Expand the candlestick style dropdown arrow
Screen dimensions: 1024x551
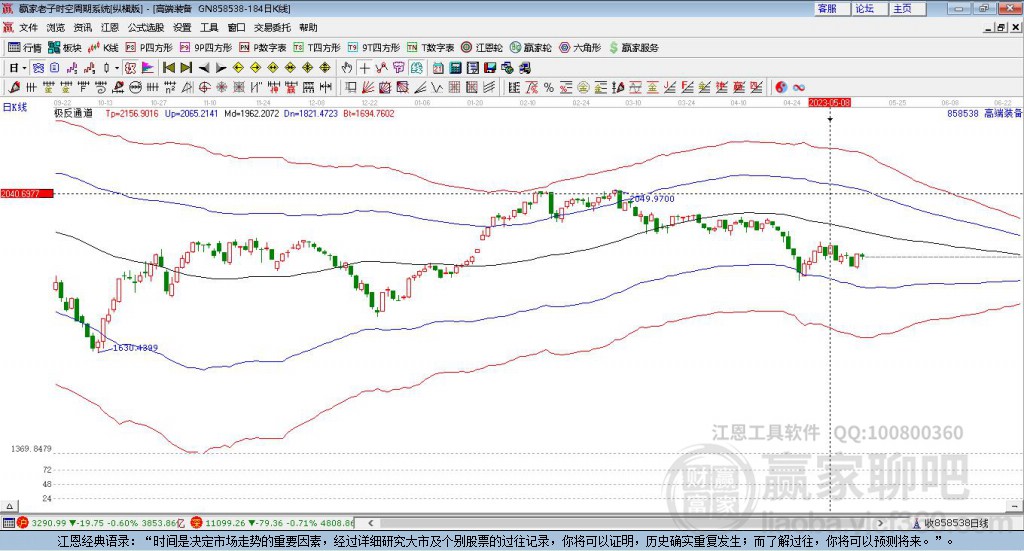(117, 68)
